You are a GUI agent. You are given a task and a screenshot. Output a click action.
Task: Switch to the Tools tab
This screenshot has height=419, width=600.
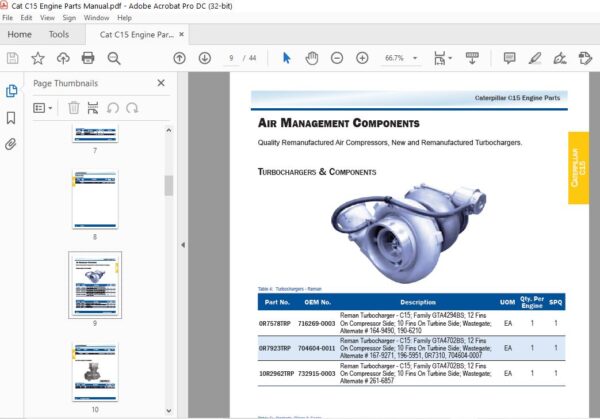(59, 34)
